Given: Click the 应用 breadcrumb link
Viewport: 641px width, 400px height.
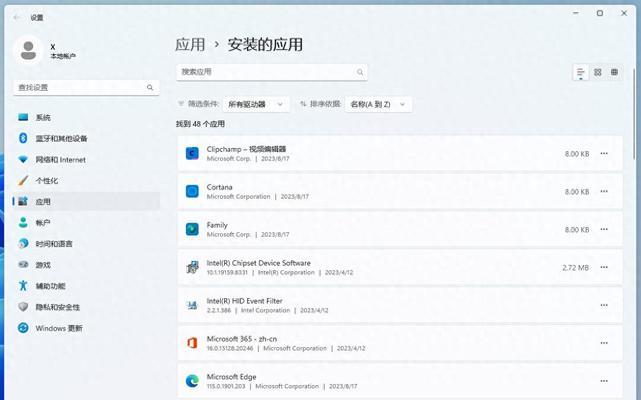Looking at the screenshot, I should tap(190, 45).
